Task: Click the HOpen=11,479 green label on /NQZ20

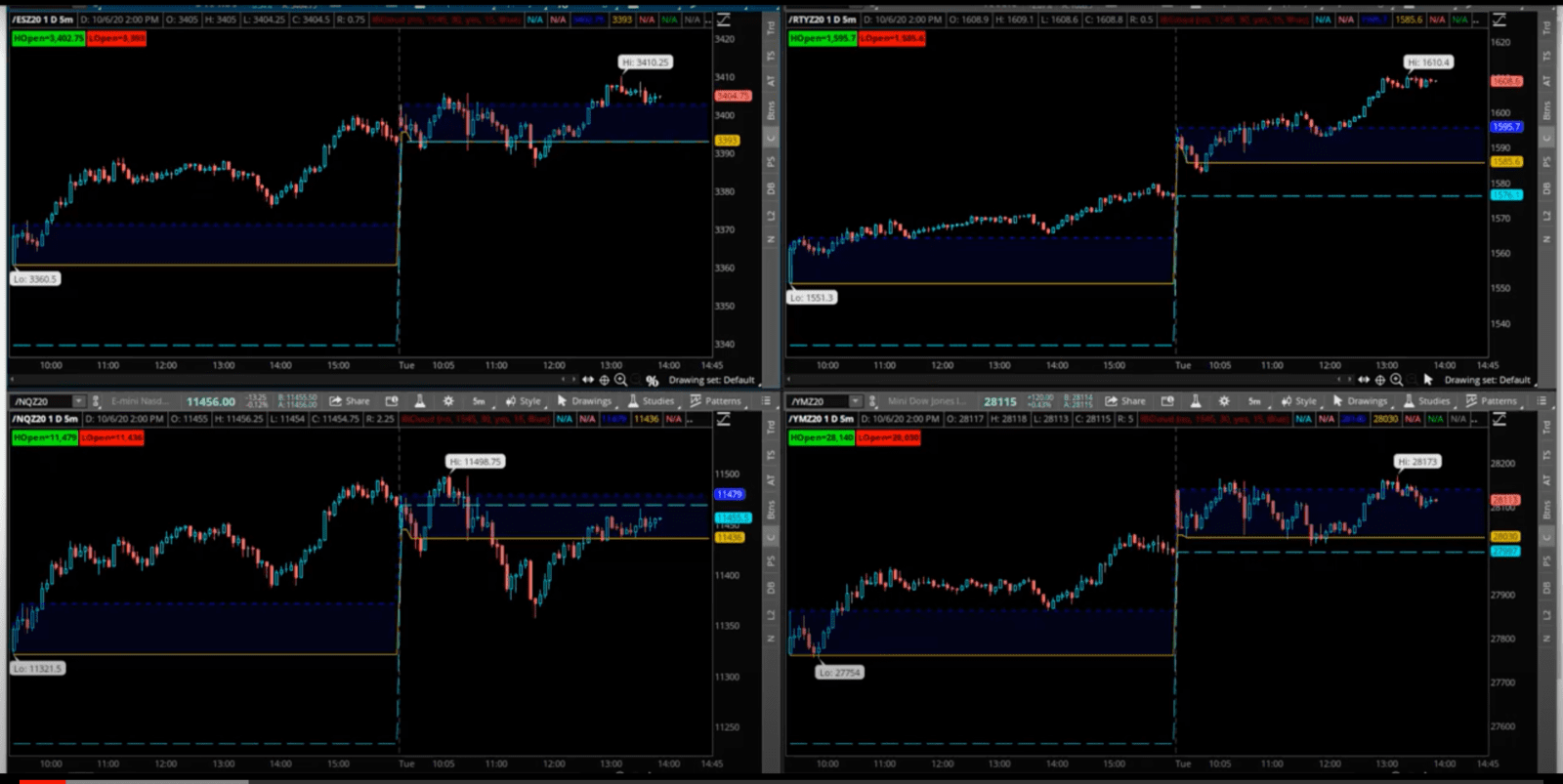Action: click(x=44, y=437)
